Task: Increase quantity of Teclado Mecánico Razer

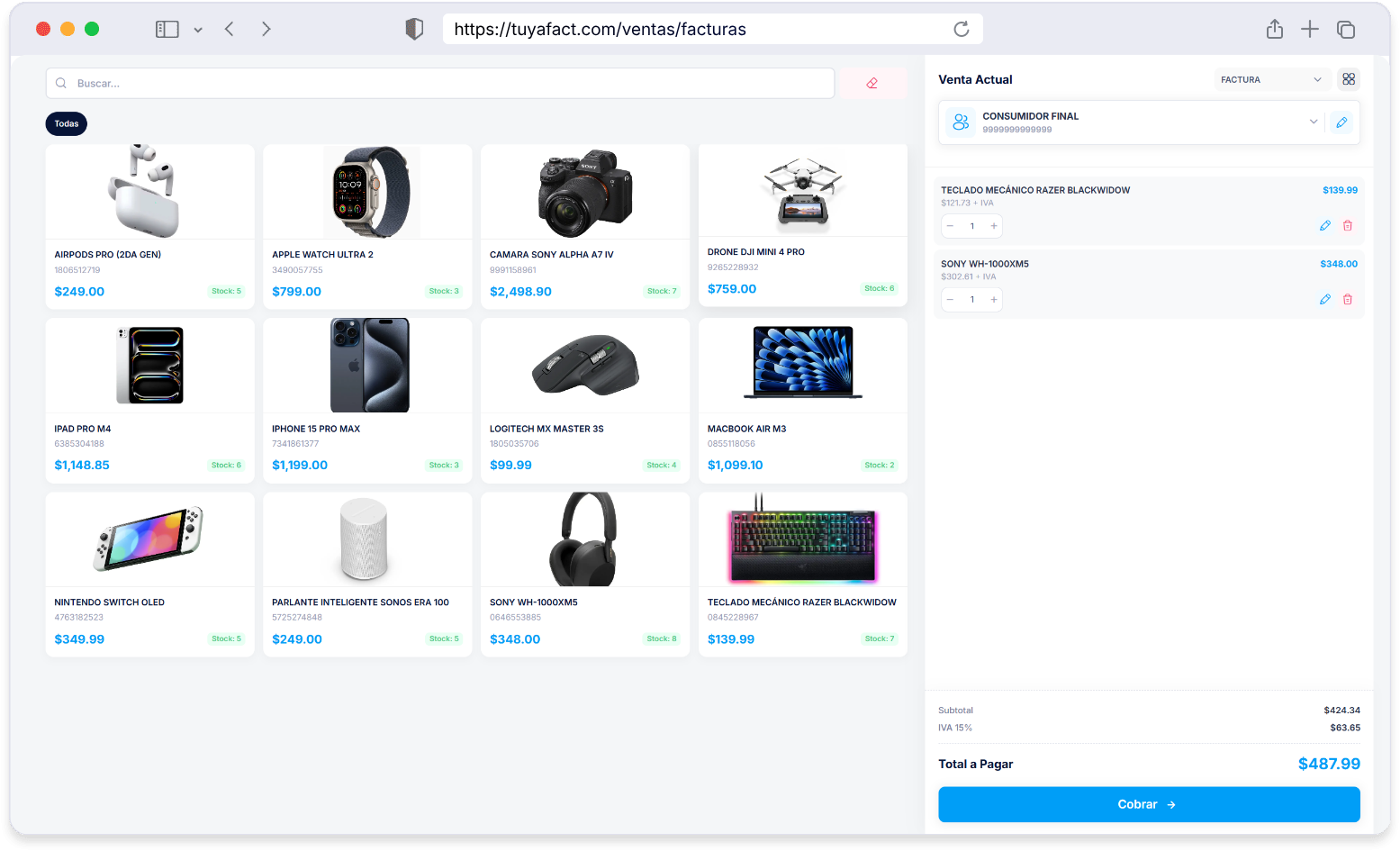Action: point(993,226)
